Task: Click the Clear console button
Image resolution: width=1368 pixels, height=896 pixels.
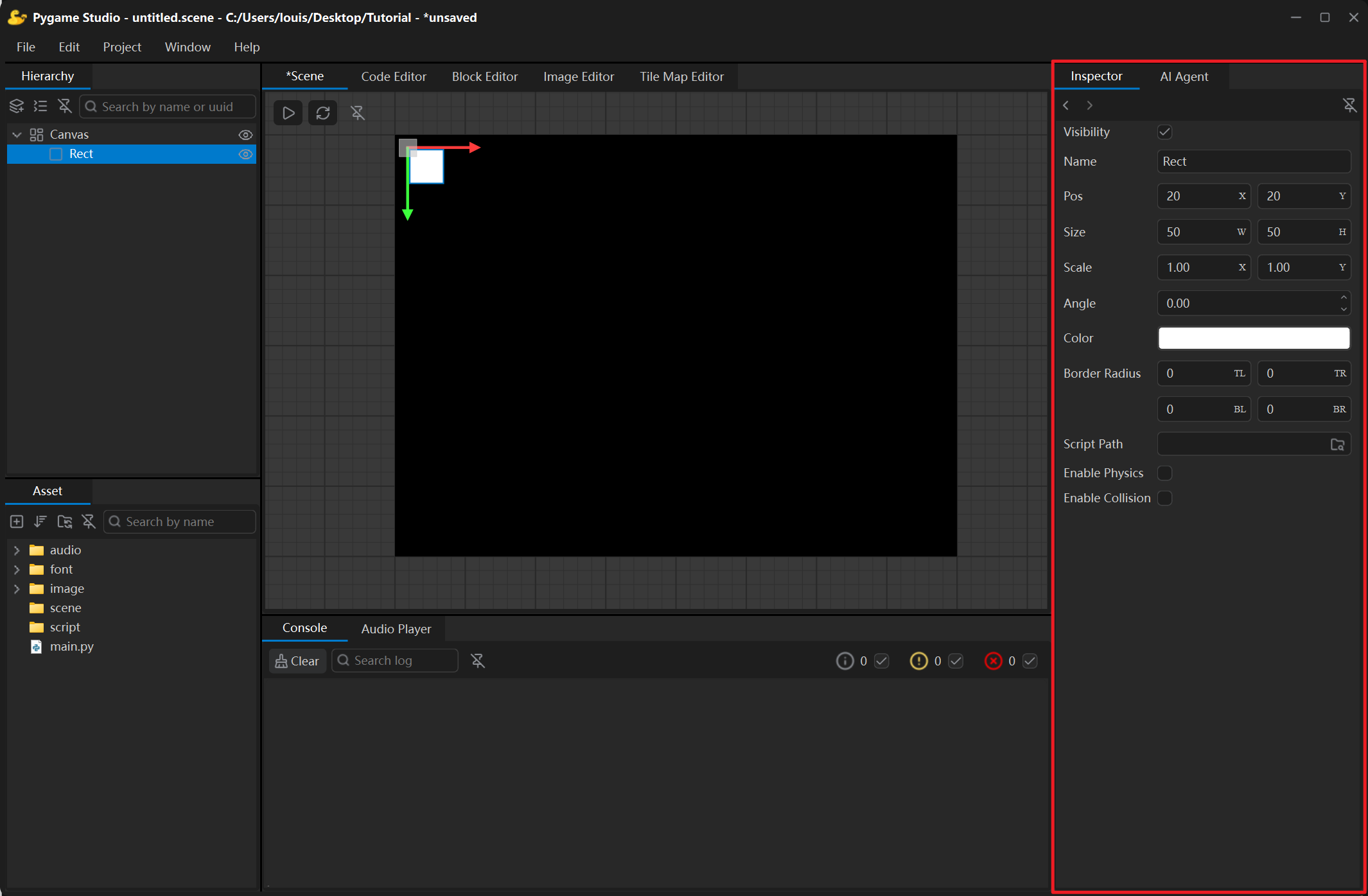Action: tap(297, 661)
